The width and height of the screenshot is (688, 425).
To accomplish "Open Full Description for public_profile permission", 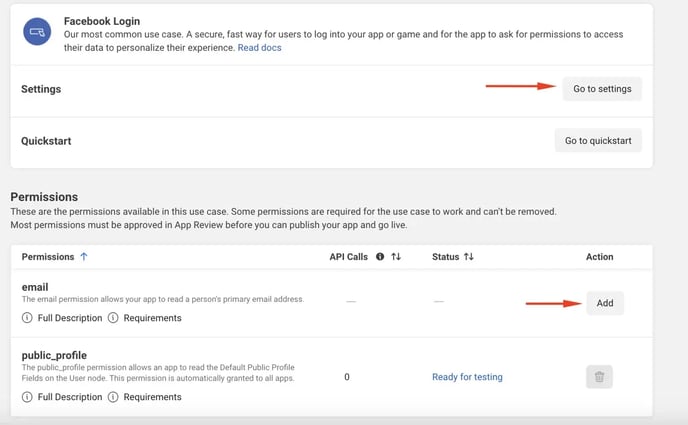I will click(x=70, y=397).
